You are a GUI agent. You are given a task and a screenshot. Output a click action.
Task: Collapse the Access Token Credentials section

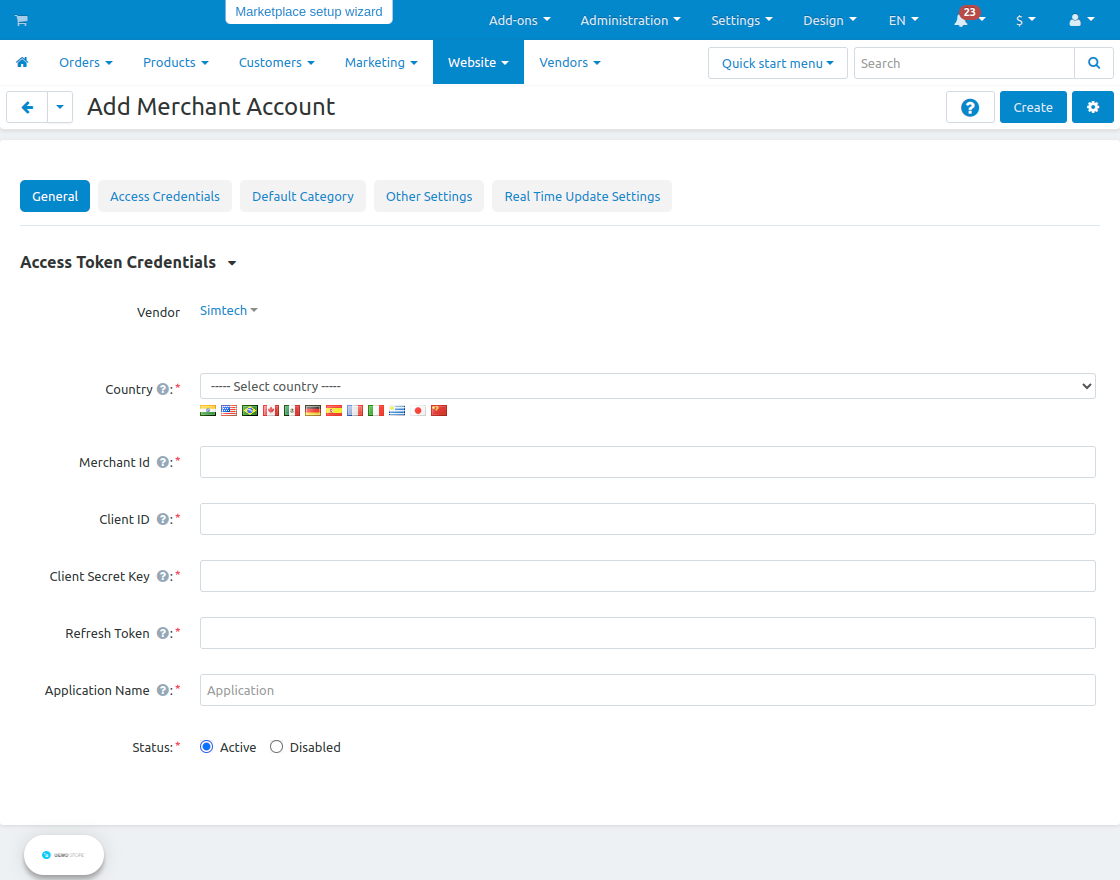[x=232, y=263]
